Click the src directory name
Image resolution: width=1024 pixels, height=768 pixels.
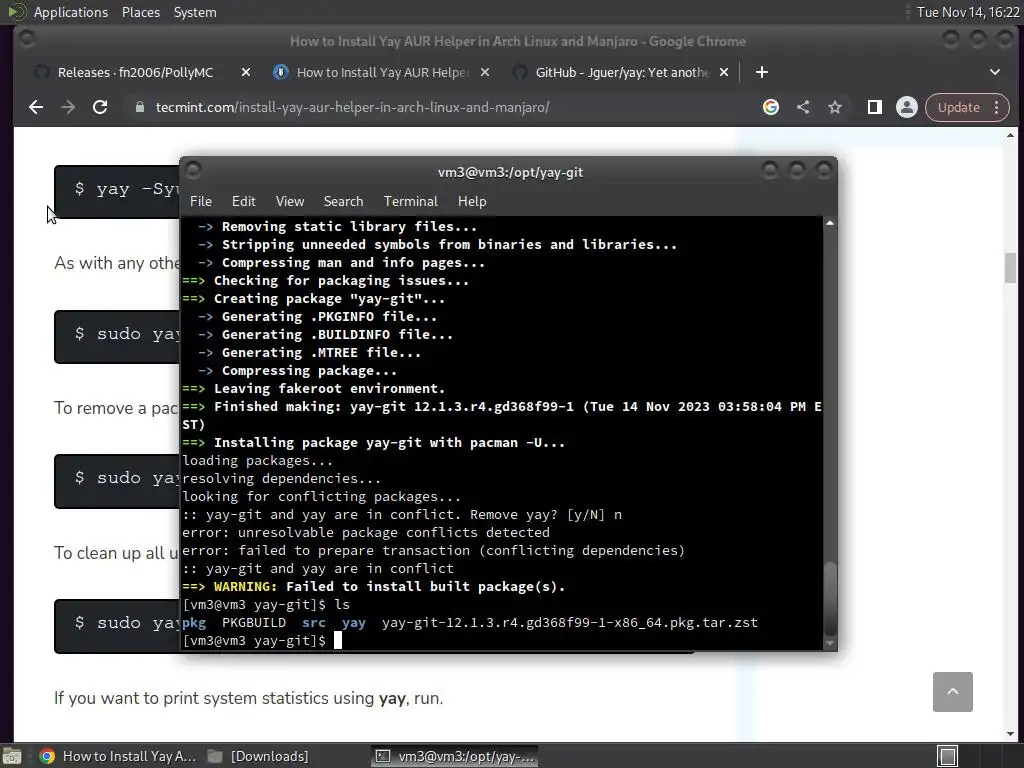(x=314, y=622)
